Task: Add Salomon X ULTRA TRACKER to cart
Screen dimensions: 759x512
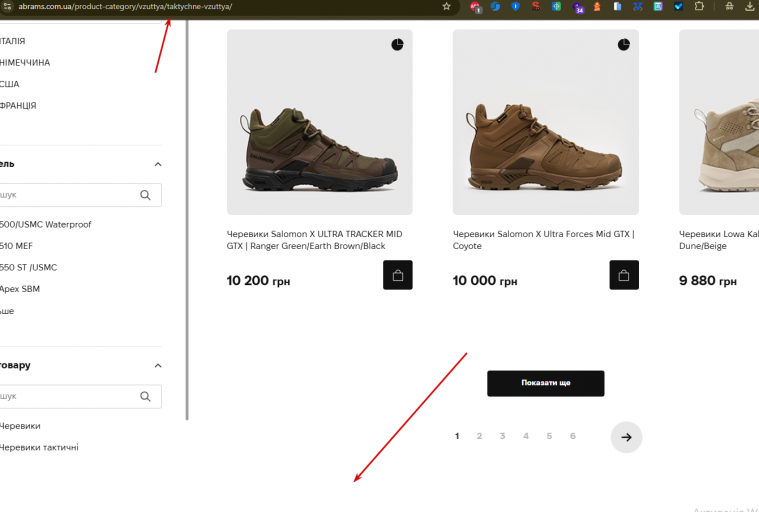Action: point(398,275)
